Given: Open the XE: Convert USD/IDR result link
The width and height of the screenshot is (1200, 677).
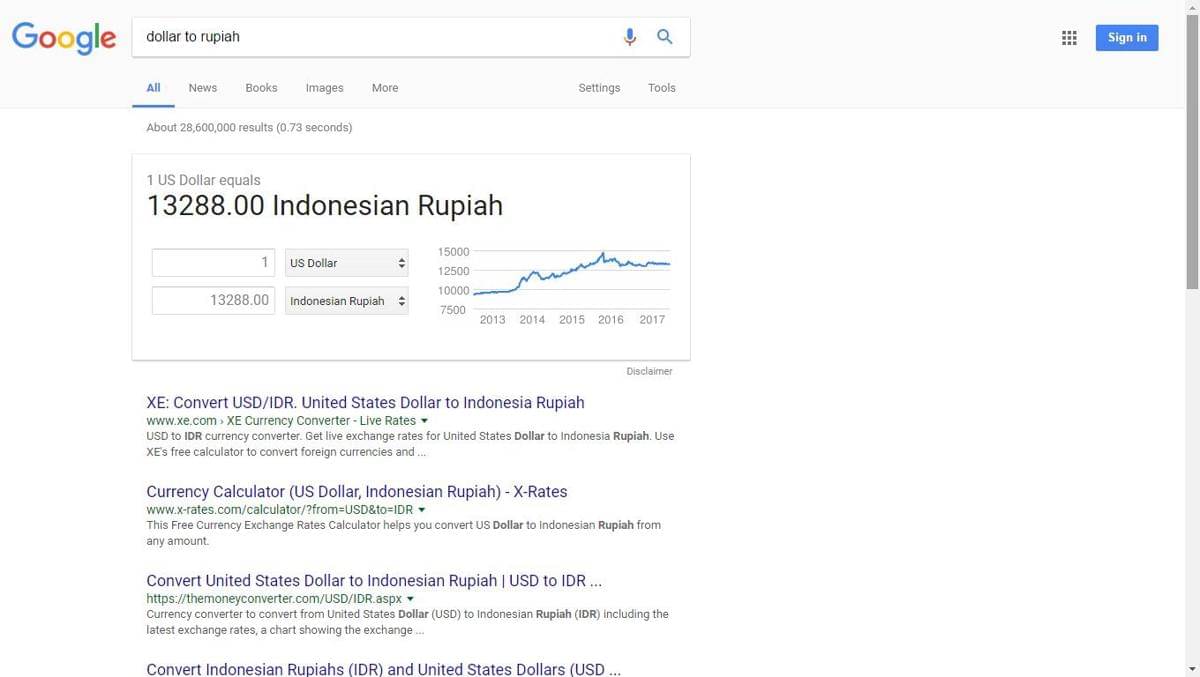Looking at the screenshot, I should [x=365, y=402].
